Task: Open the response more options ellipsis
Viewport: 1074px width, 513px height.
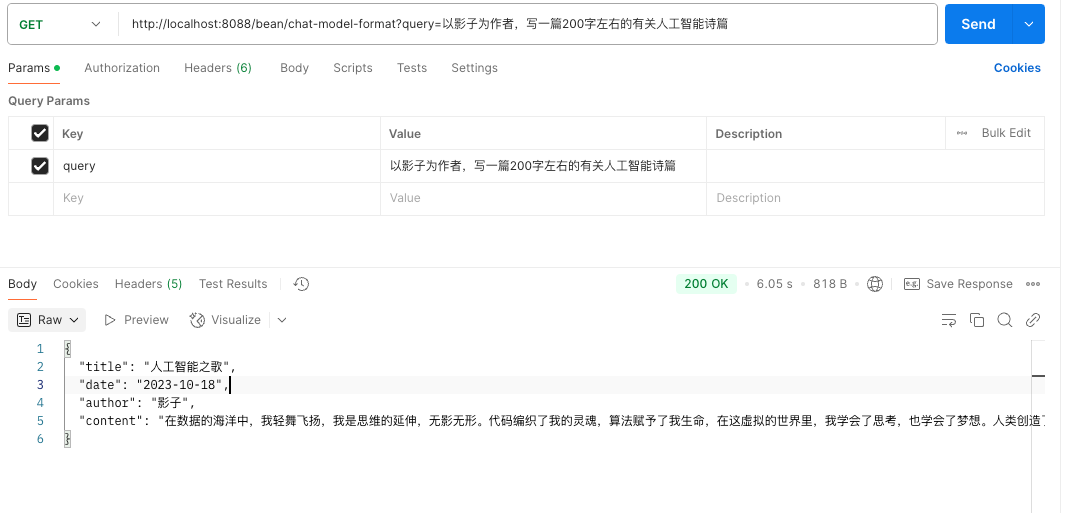Action: click(1033, 284)
